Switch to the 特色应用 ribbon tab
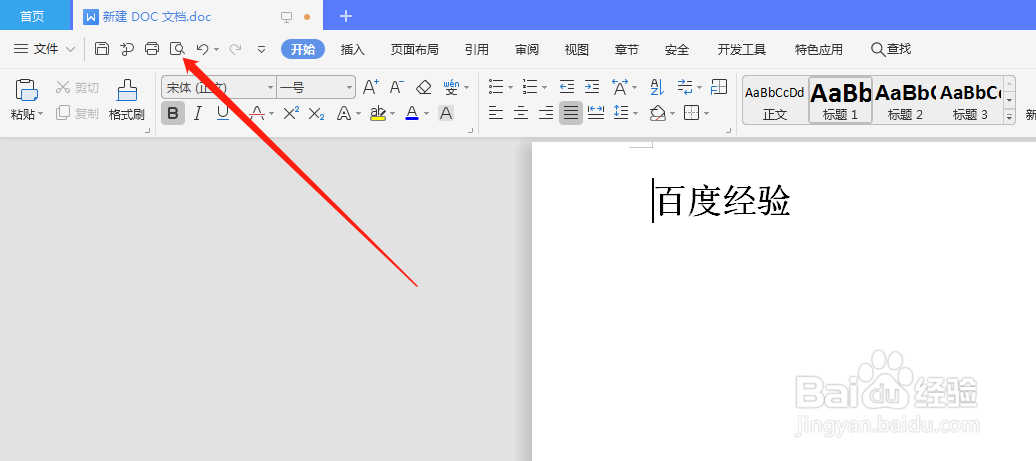This screenshot has width=1036, height=461. click(x=819, y=49)
